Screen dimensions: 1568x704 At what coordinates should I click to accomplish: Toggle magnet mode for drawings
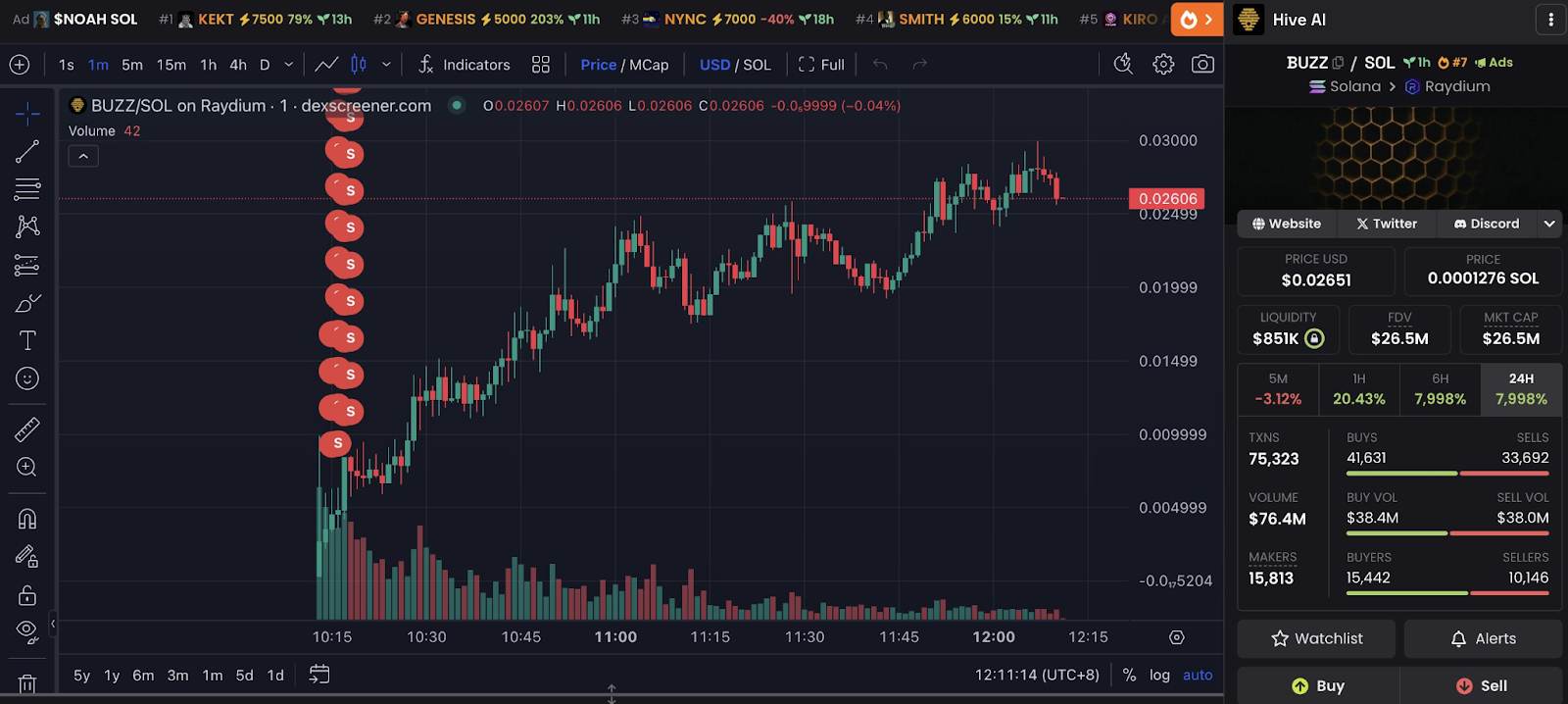(x=27, y=519)
